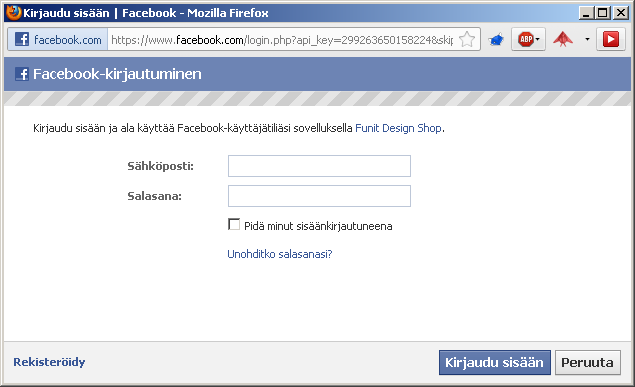
Task: Click the Firefox icon in the title bar
Action: [13, 13]
